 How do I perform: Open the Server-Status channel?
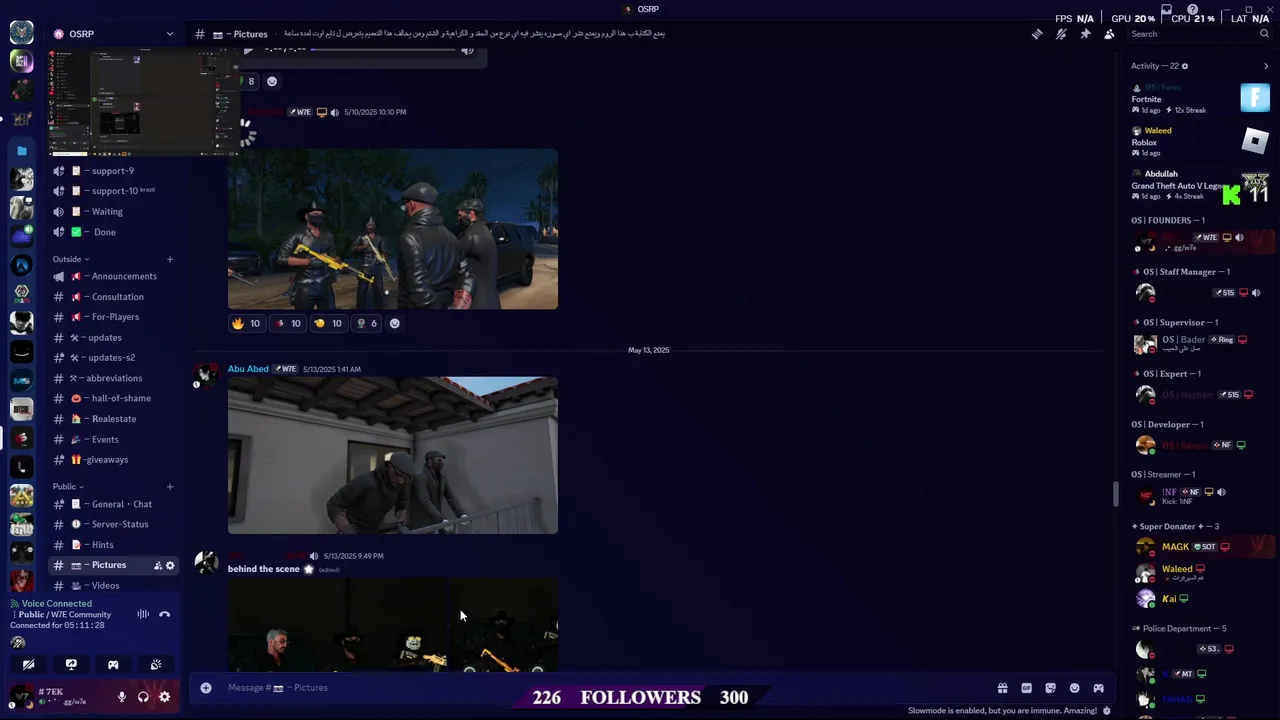(x=114, y=524)
